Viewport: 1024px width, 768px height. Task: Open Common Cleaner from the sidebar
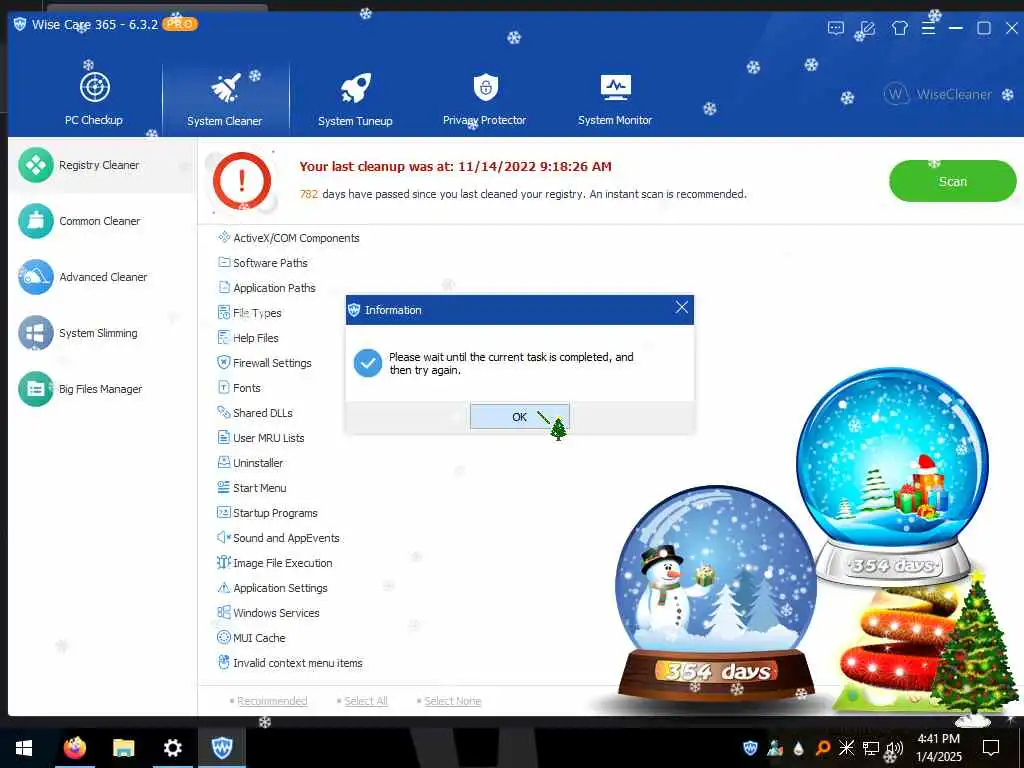tap(101, 221)
